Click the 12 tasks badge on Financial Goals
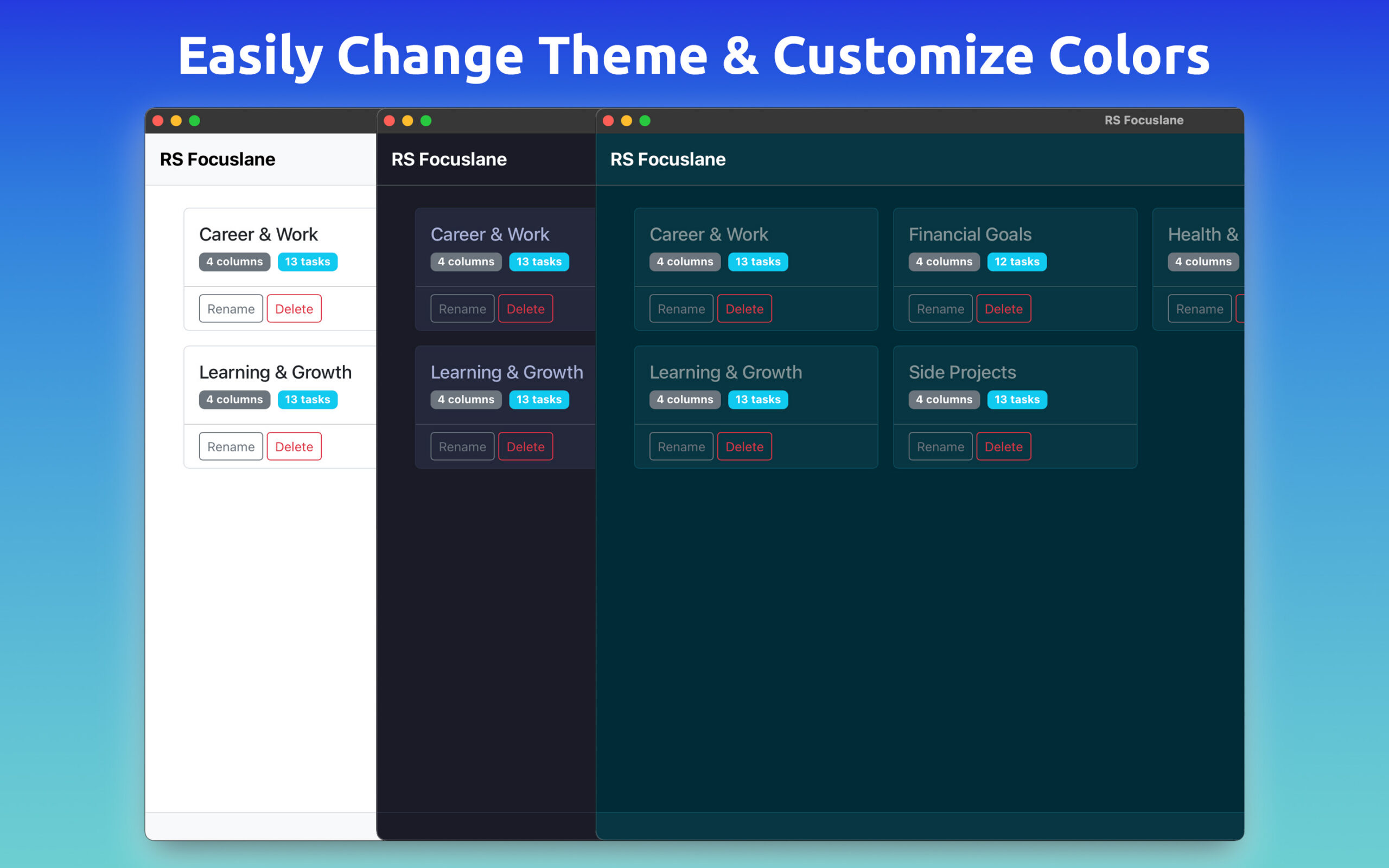 [1016, 262]
